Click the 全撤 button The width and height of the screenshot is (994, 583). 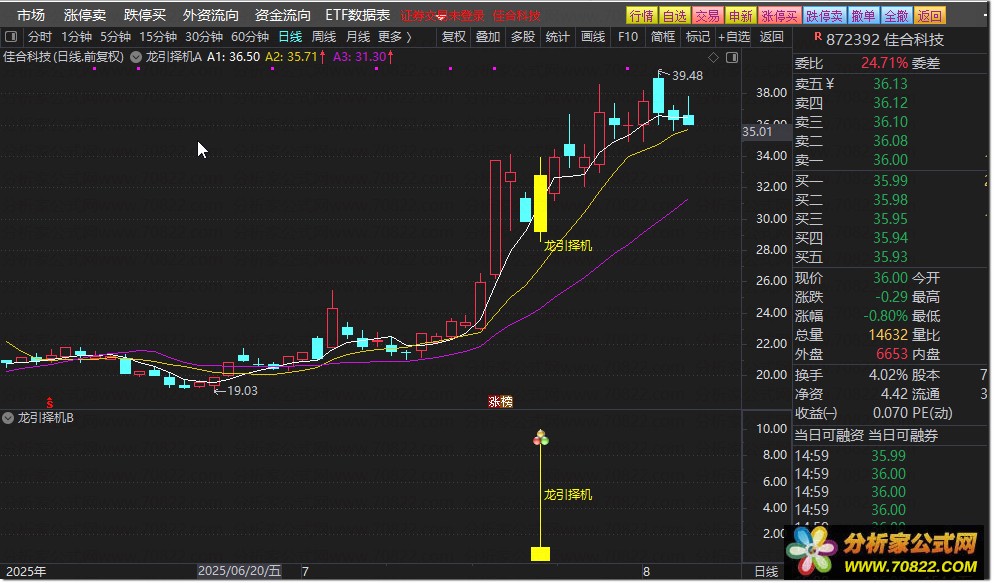(896, 16)
